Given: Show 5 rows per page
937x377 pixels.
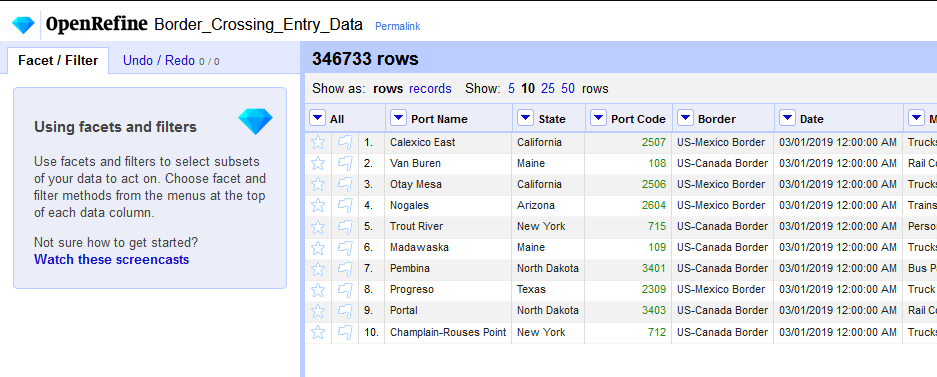Looking at the screenshot, I should [x=511, y=89].
